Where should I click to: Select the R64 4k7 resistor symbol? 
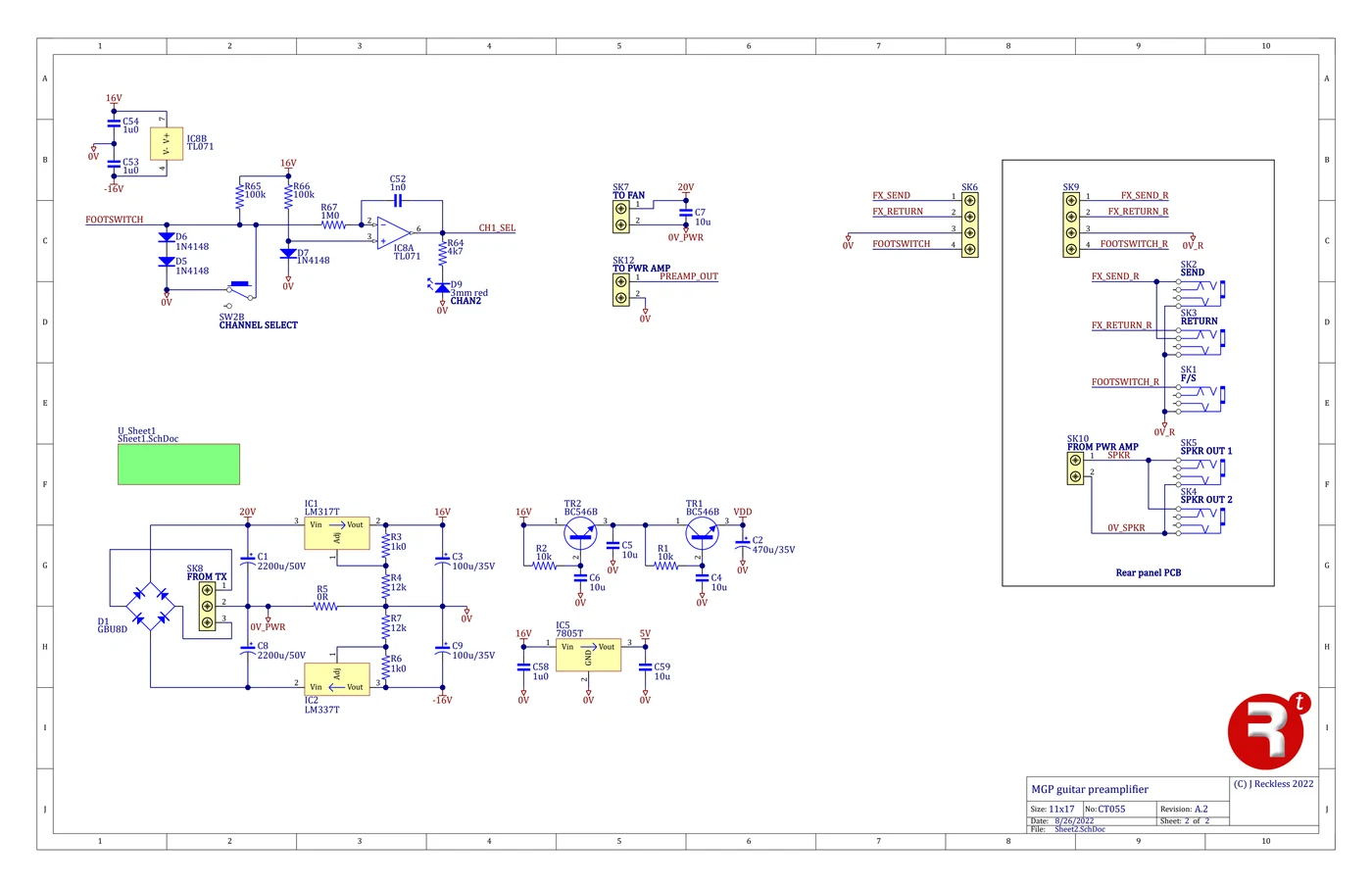pyautogui.click(x=442, y=252)
